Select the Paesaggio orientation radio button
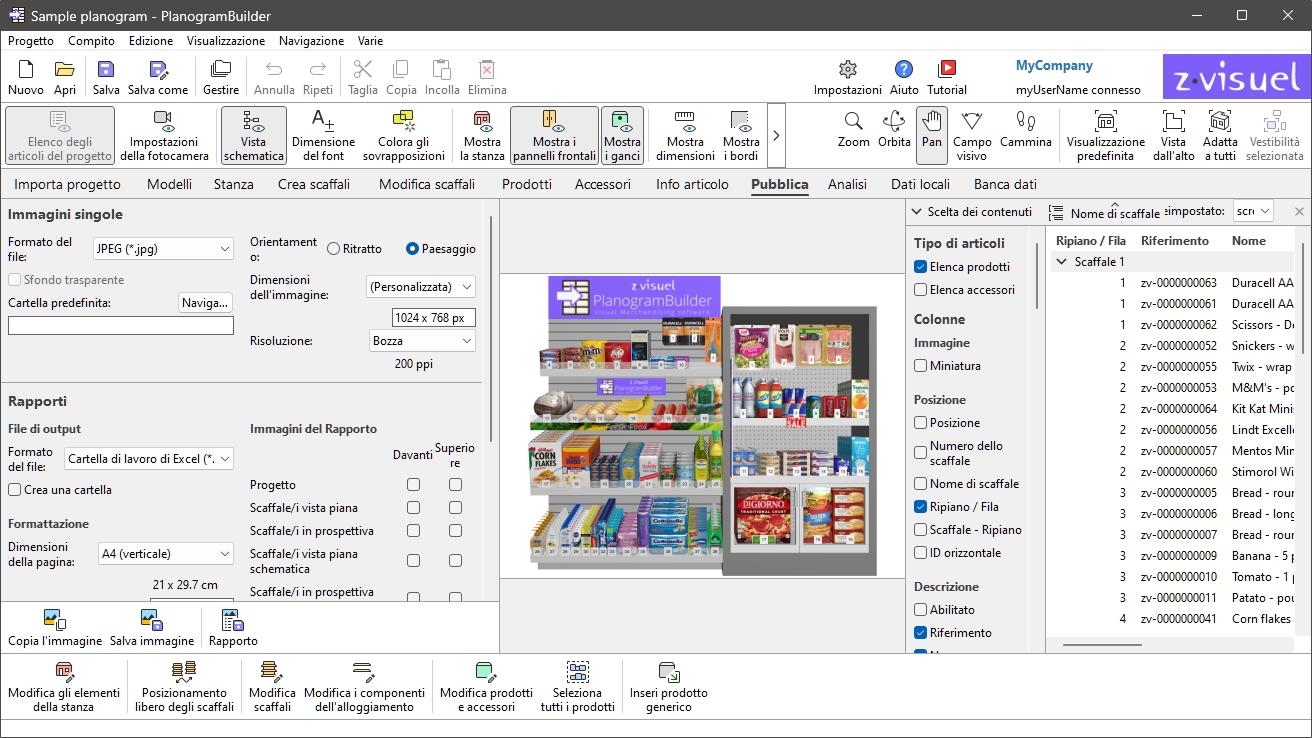 (412, 249)
